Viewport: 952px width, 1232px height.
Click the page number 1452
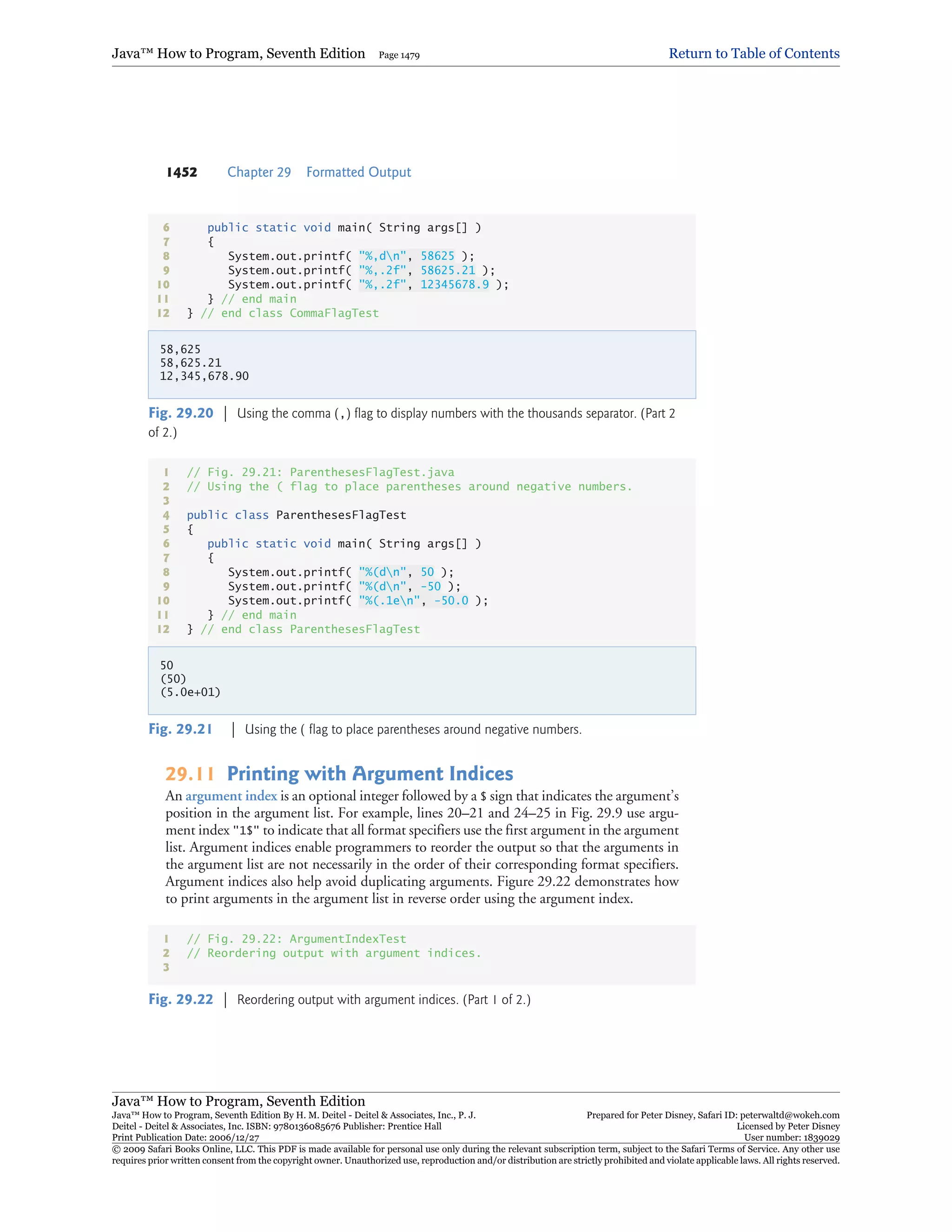[182, 172]
